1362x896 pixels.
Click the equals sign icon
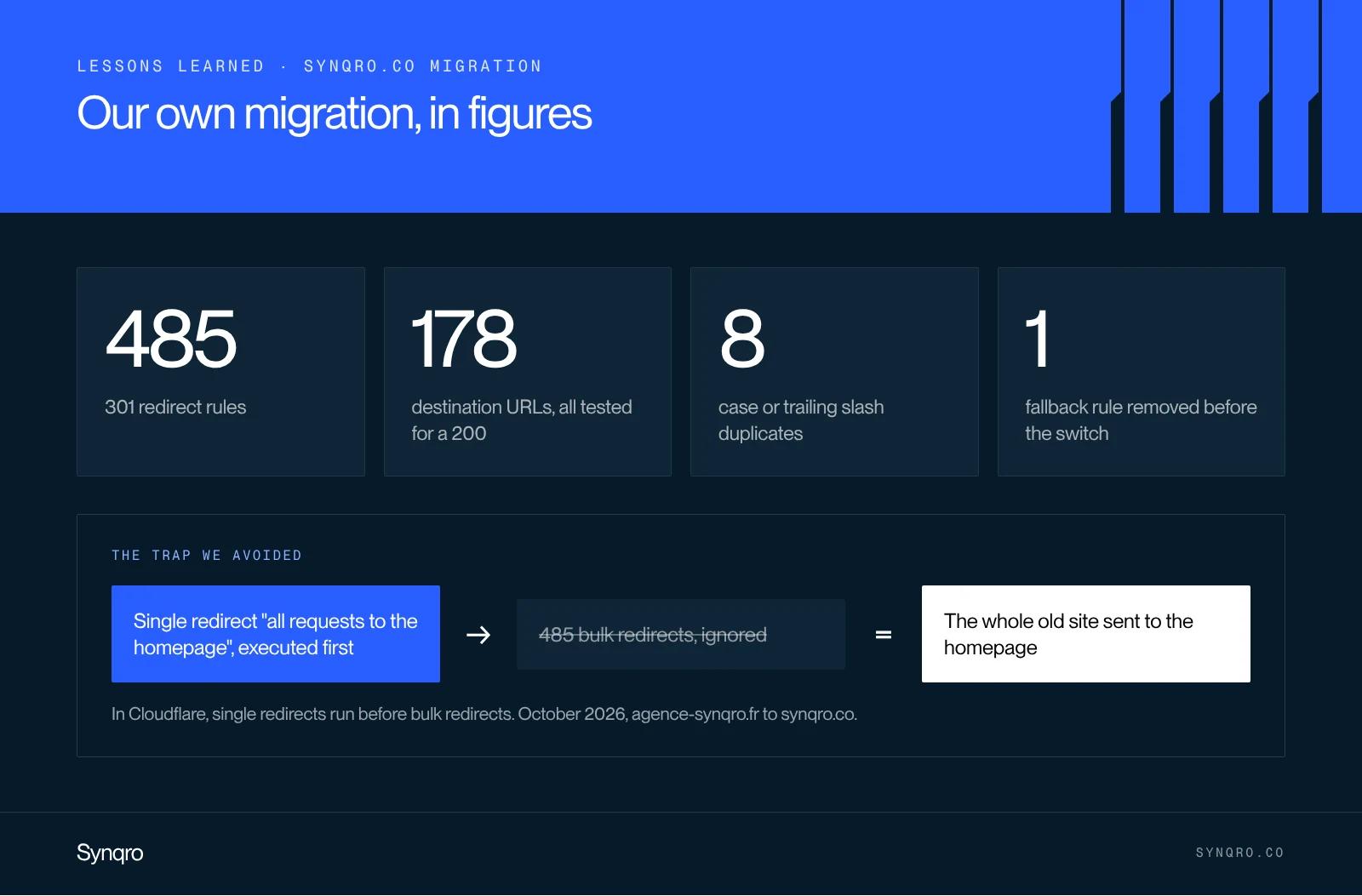(884, 635)
